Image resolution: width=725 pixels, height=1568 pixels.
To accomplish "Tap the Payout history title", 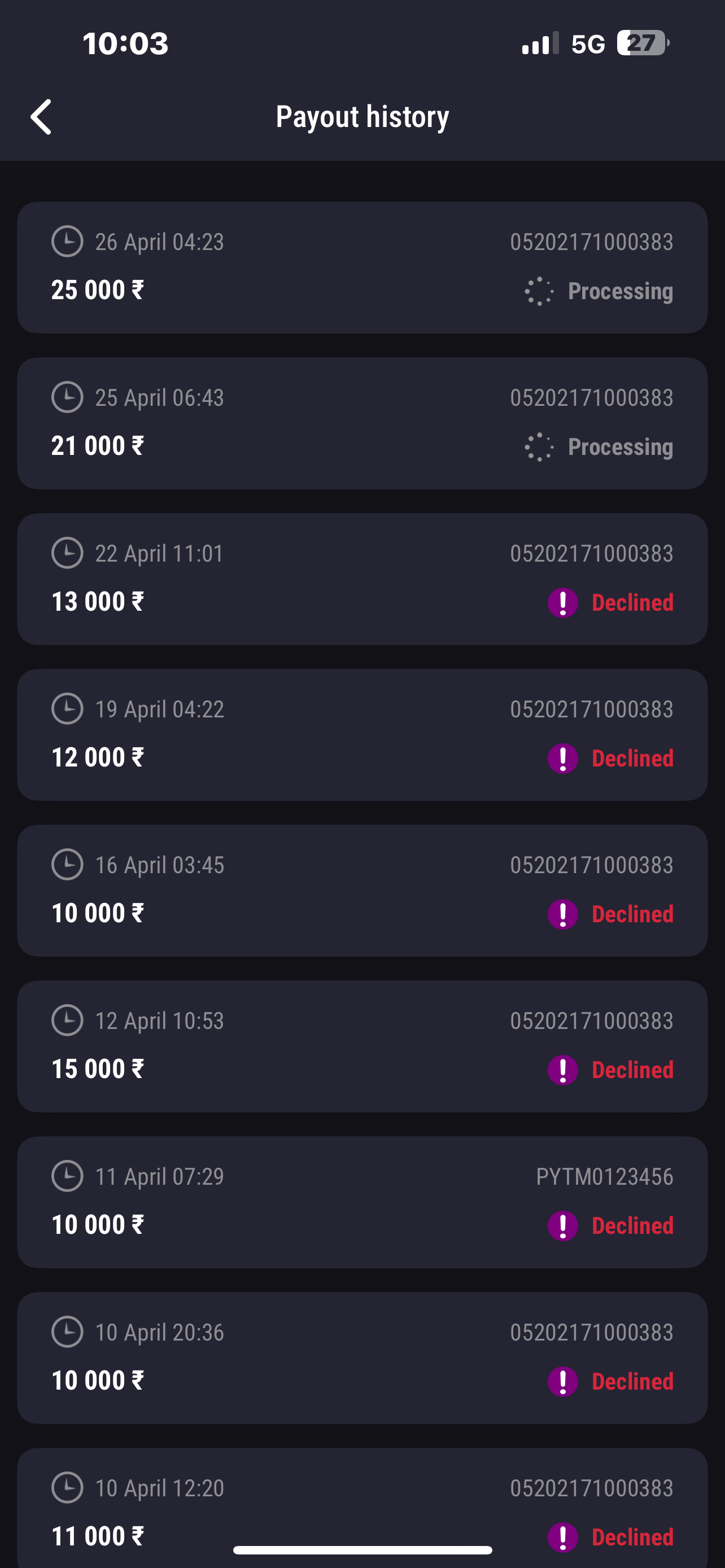I will click(x=362, y=116).
